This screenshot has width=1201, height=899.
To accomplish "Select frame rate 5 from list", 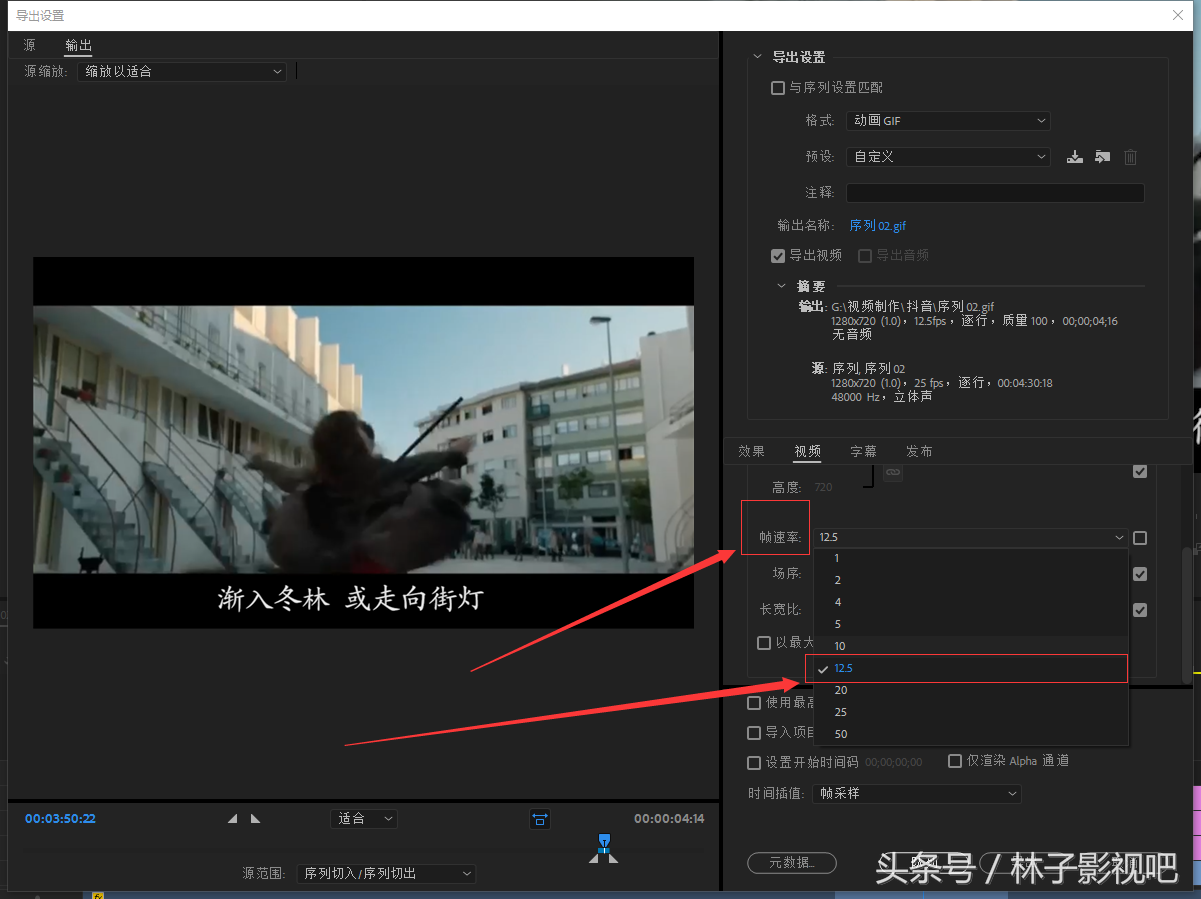I will 971,624.
